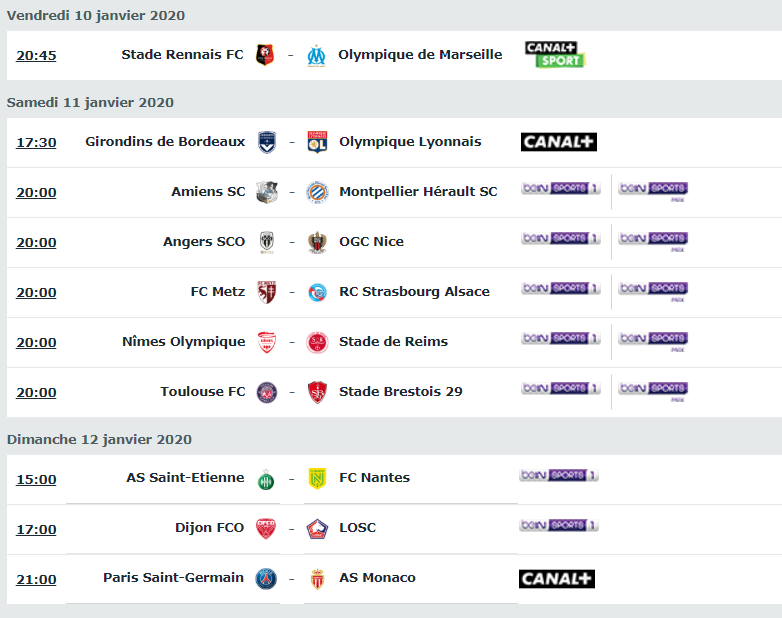Click the Samedi 11 janvier 2020 date heading
This screenshot has width=782, height=618.
[90, 102]
